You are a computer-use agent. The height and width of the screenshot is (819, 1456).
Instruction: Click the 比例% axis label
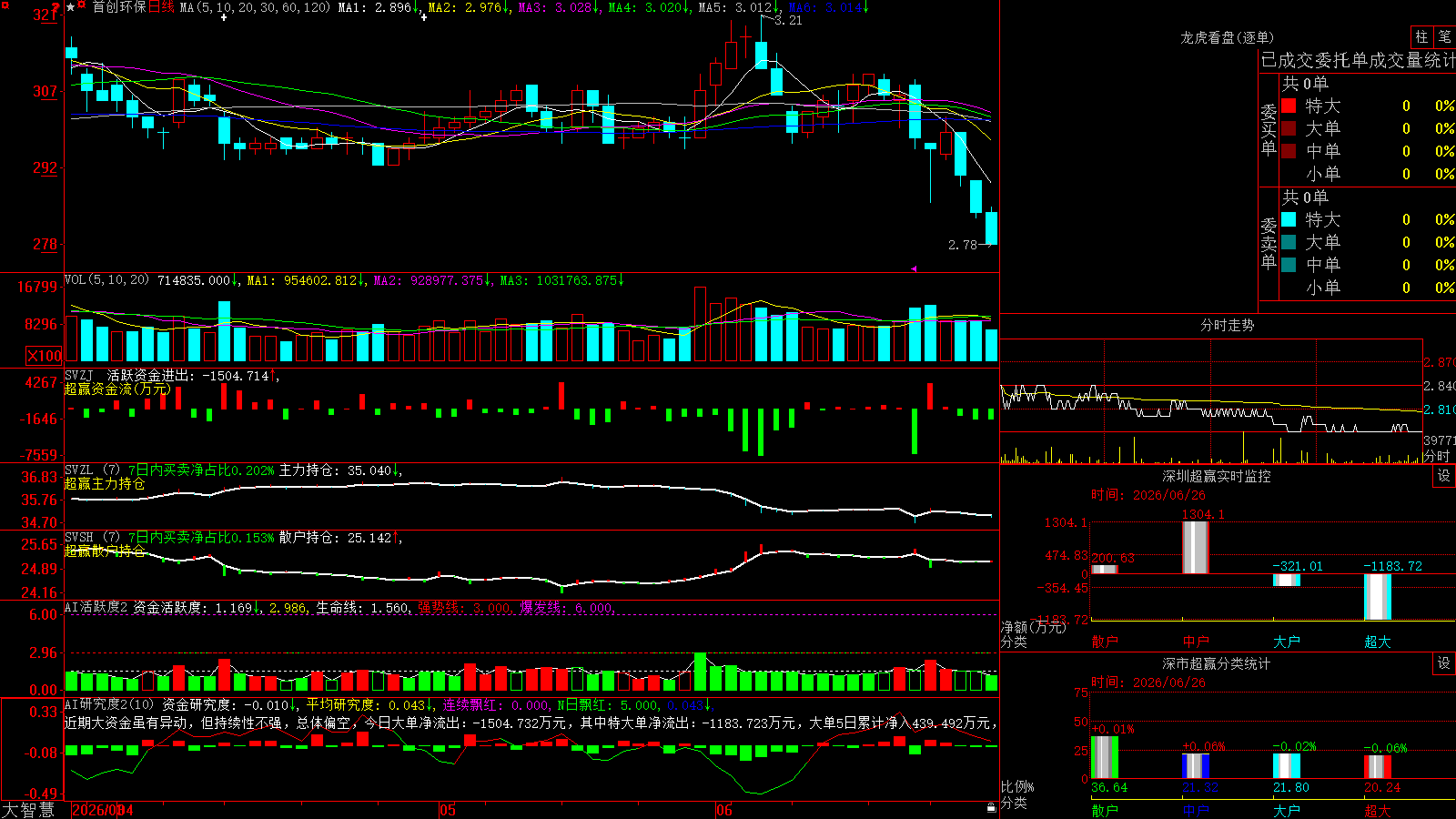tap(1017, 787)
